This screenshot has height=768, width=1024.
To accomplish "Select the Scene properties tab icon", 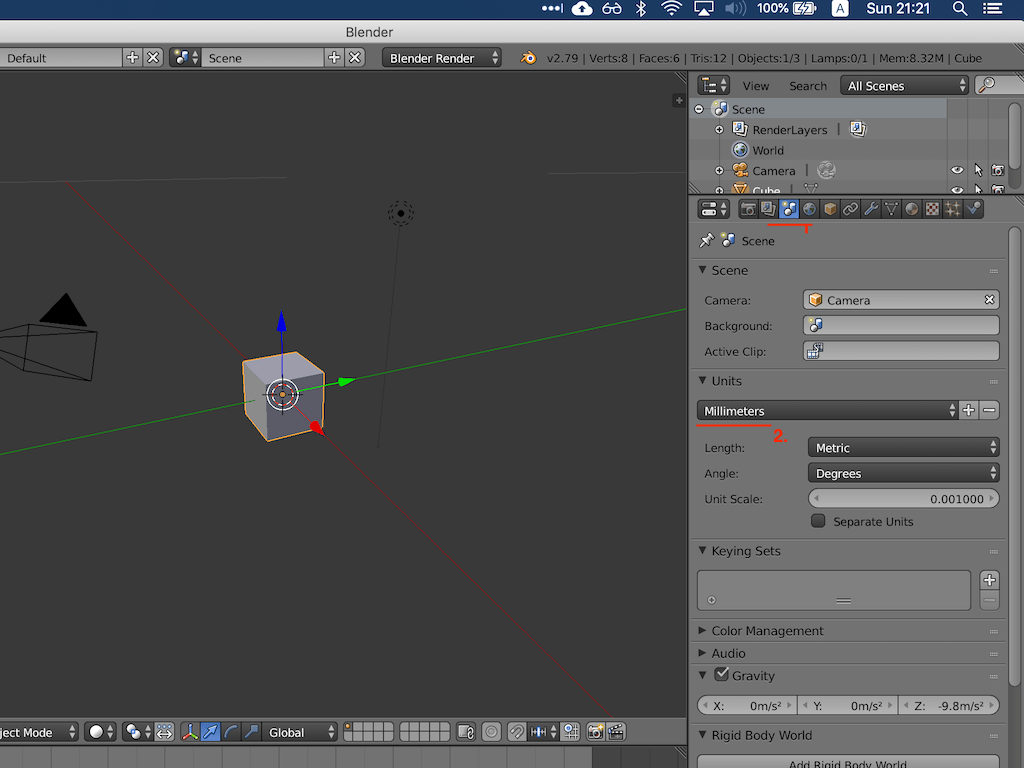I will [x=789, y=209].
